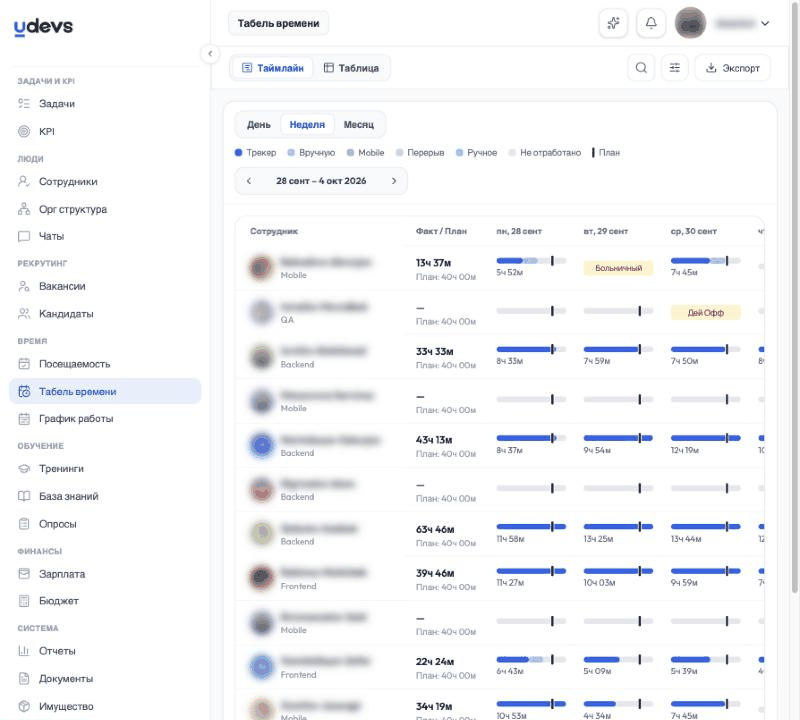Viewport: 800px width, 720px height.
Task: Open search with magnifier icon
Action: click(641, 68)
